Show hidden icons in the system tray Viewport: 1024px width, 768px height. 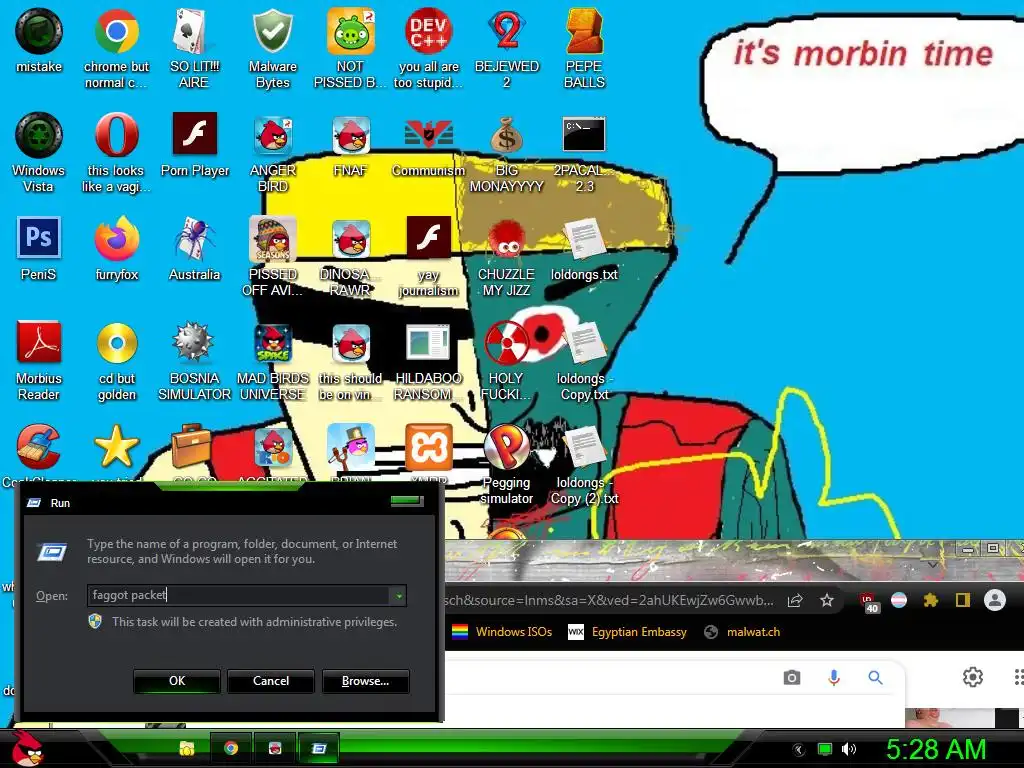(799, 750)
